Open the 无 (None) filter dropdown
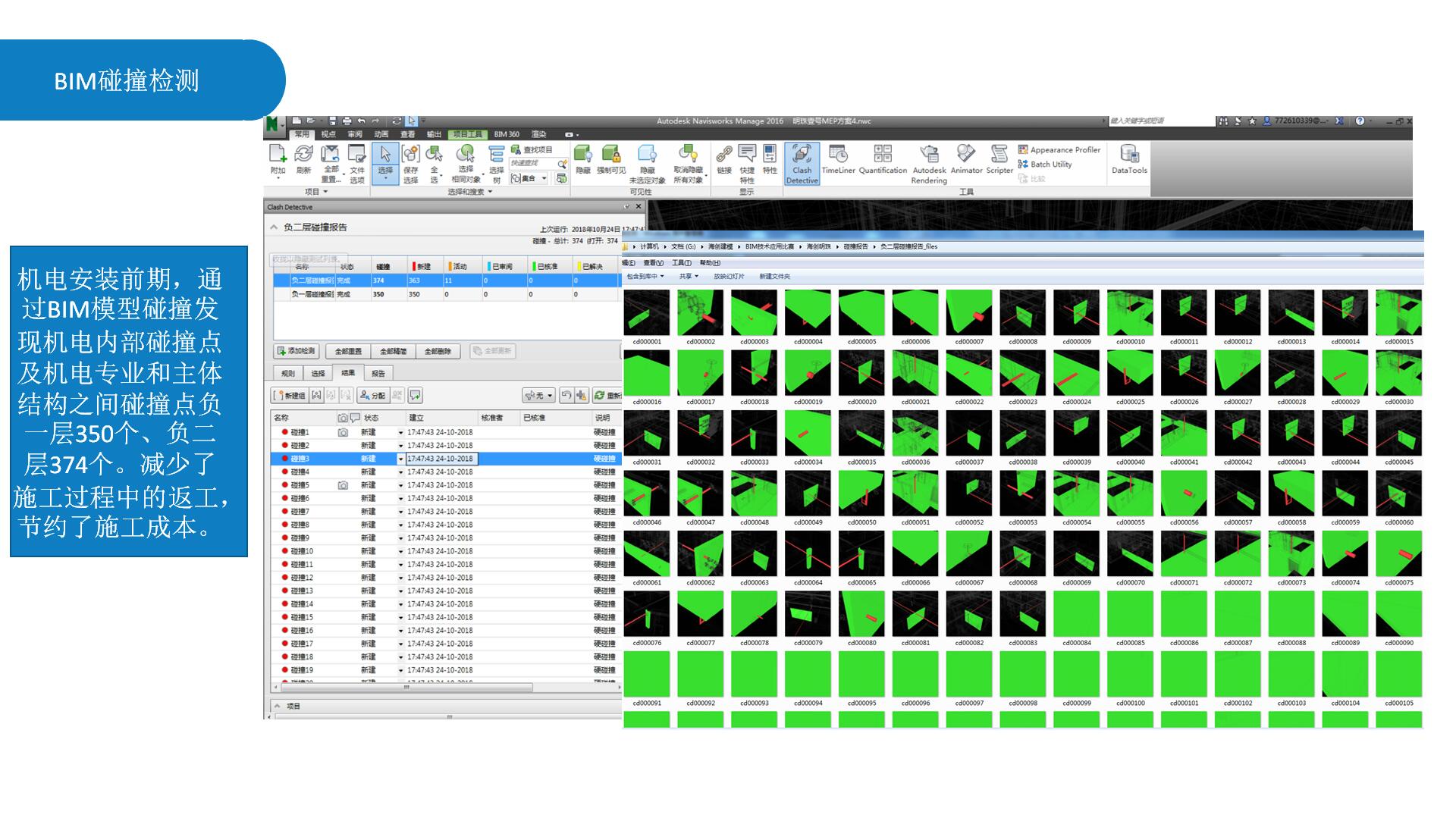The image size is (1456, 818). coord(538,395)
